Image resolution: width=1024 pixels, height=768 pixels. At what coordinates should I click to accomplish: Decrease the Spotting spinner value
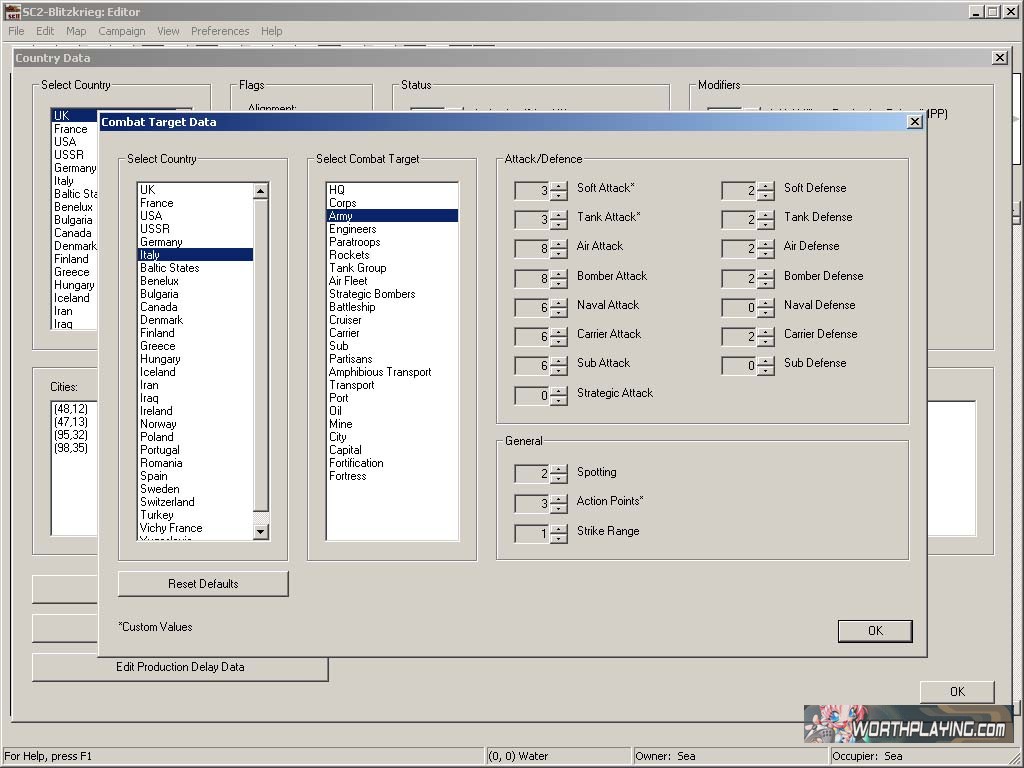click(558, 478)
